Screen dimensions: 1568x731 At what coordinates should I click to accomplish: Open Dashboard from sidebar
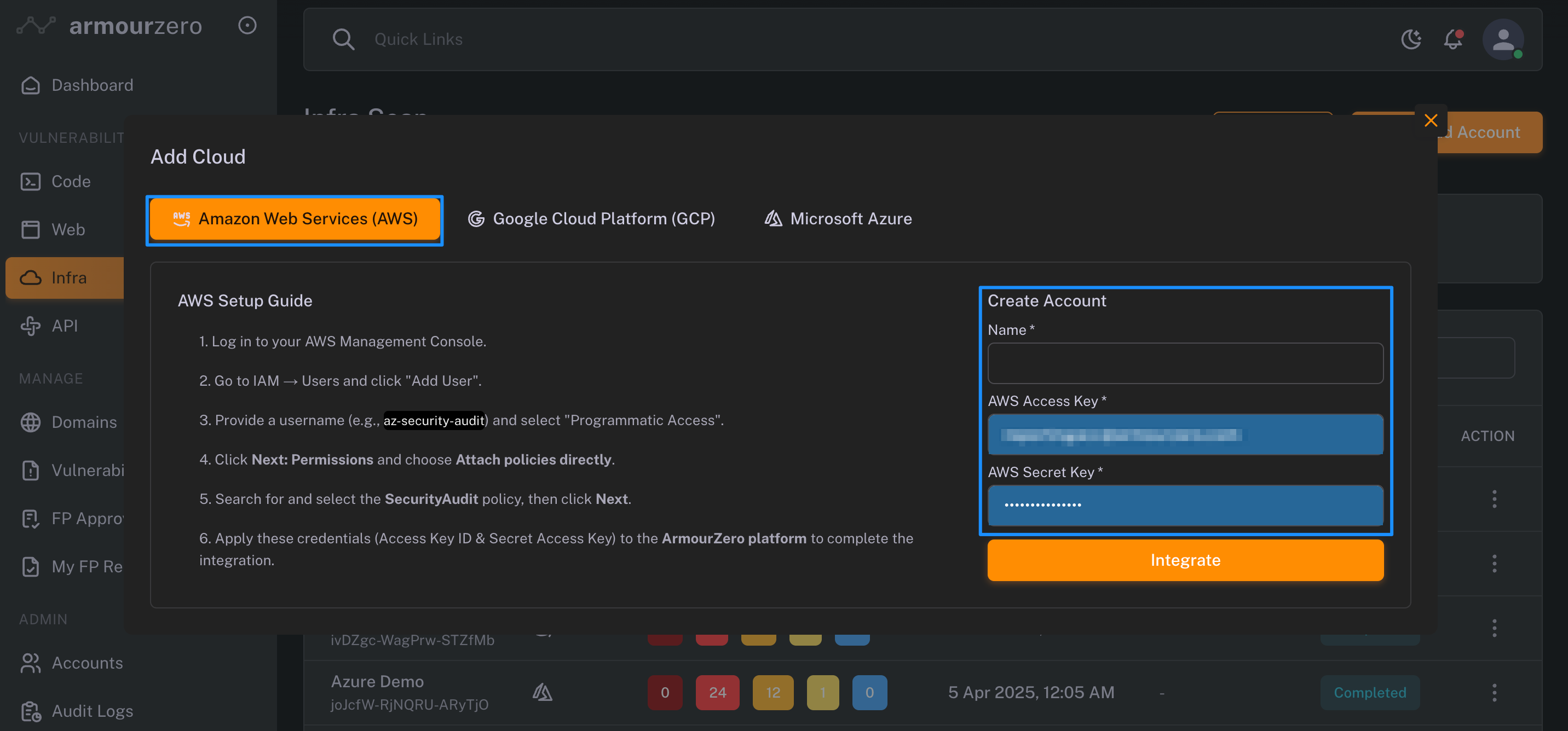(92, 85)
